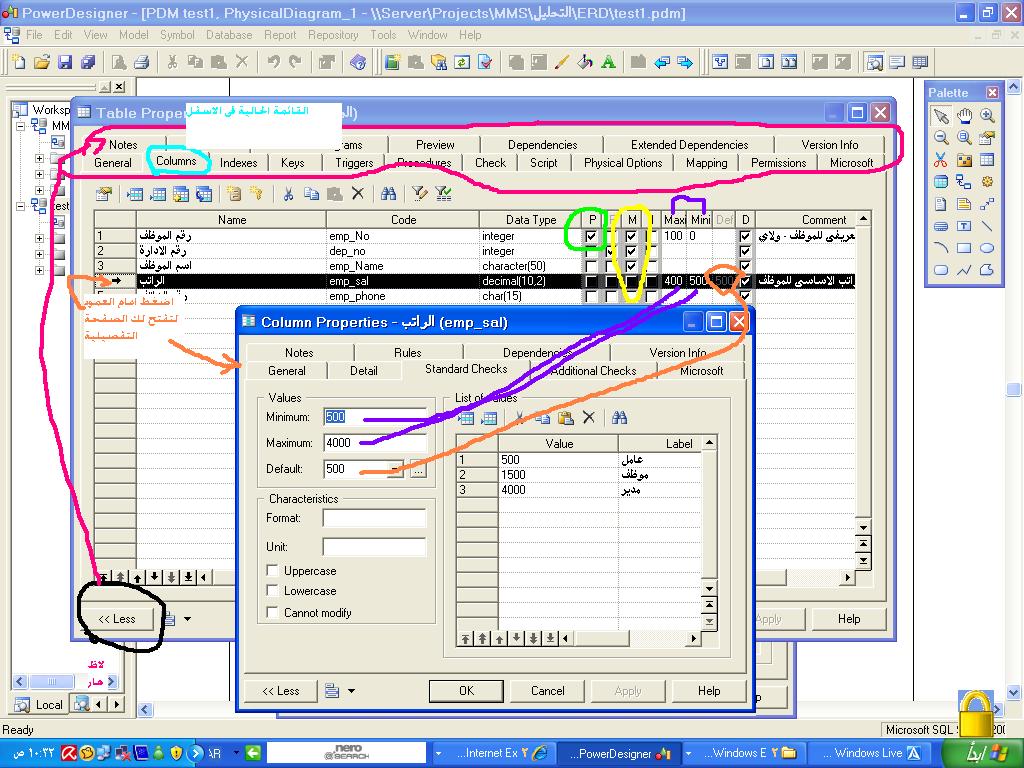Enable the Uppercase checkbox
Screen dimensions: 1024x768
pos(272,571)
